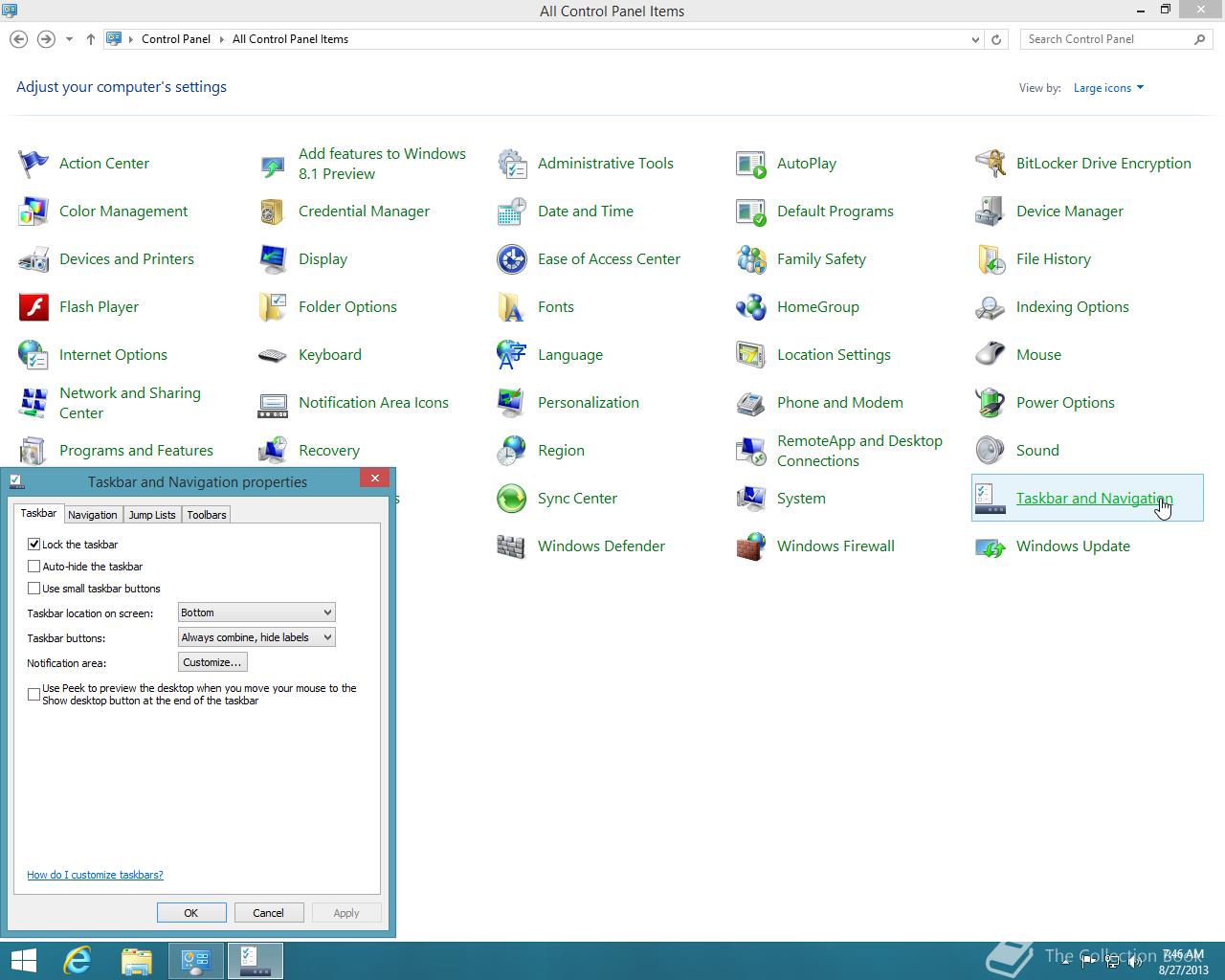Open the Display icon
This screenshot has height=980, width=1225.
273,259
